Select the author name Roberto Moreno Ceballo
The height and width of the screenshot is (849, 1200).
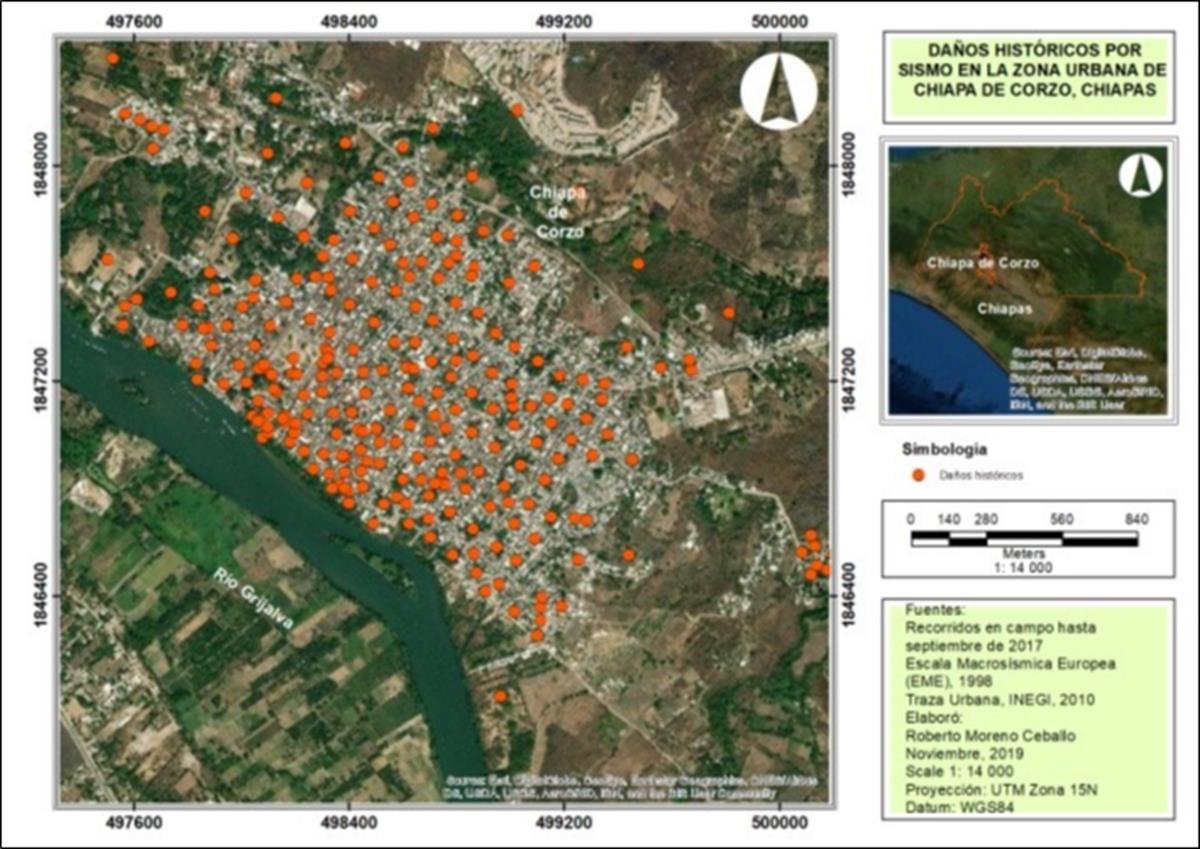coord(978,735)
